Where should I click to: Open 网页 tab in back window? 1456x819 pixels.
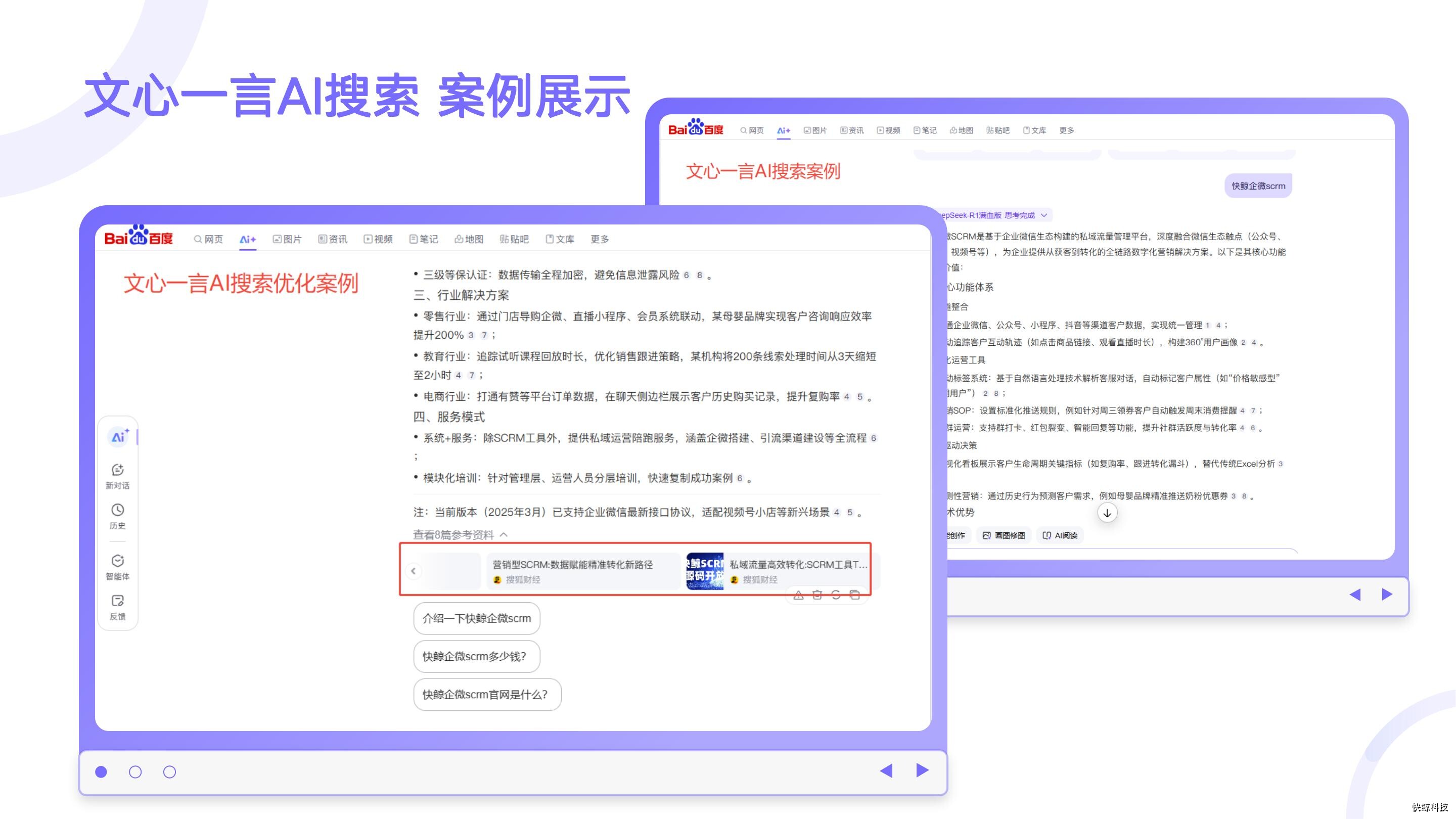pyautogui.click(x=752, y=130)
